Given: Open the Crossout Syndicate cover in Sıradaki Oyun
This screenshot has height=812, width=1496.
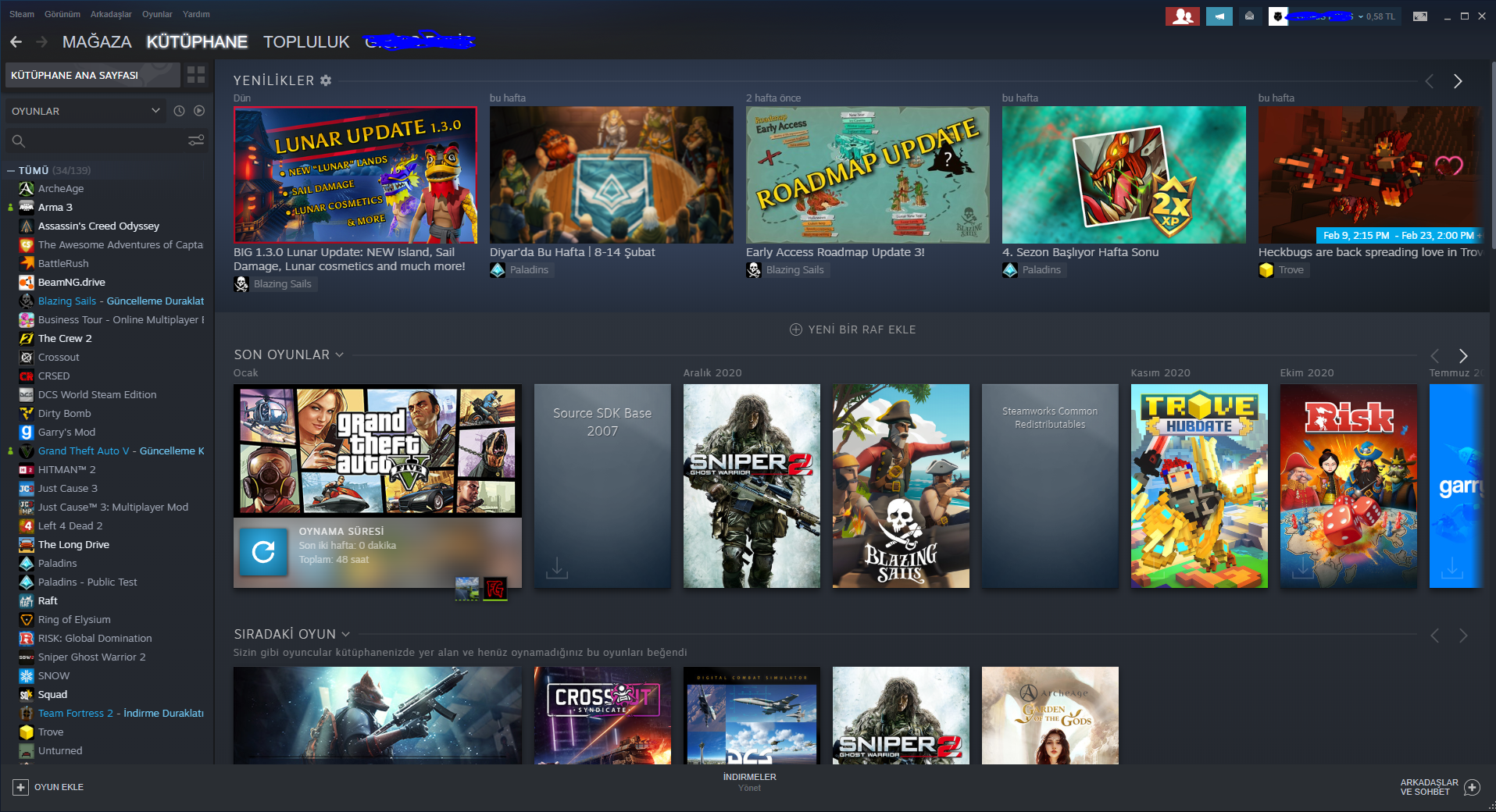Looking at the screenshot, I should click(602, 715).
